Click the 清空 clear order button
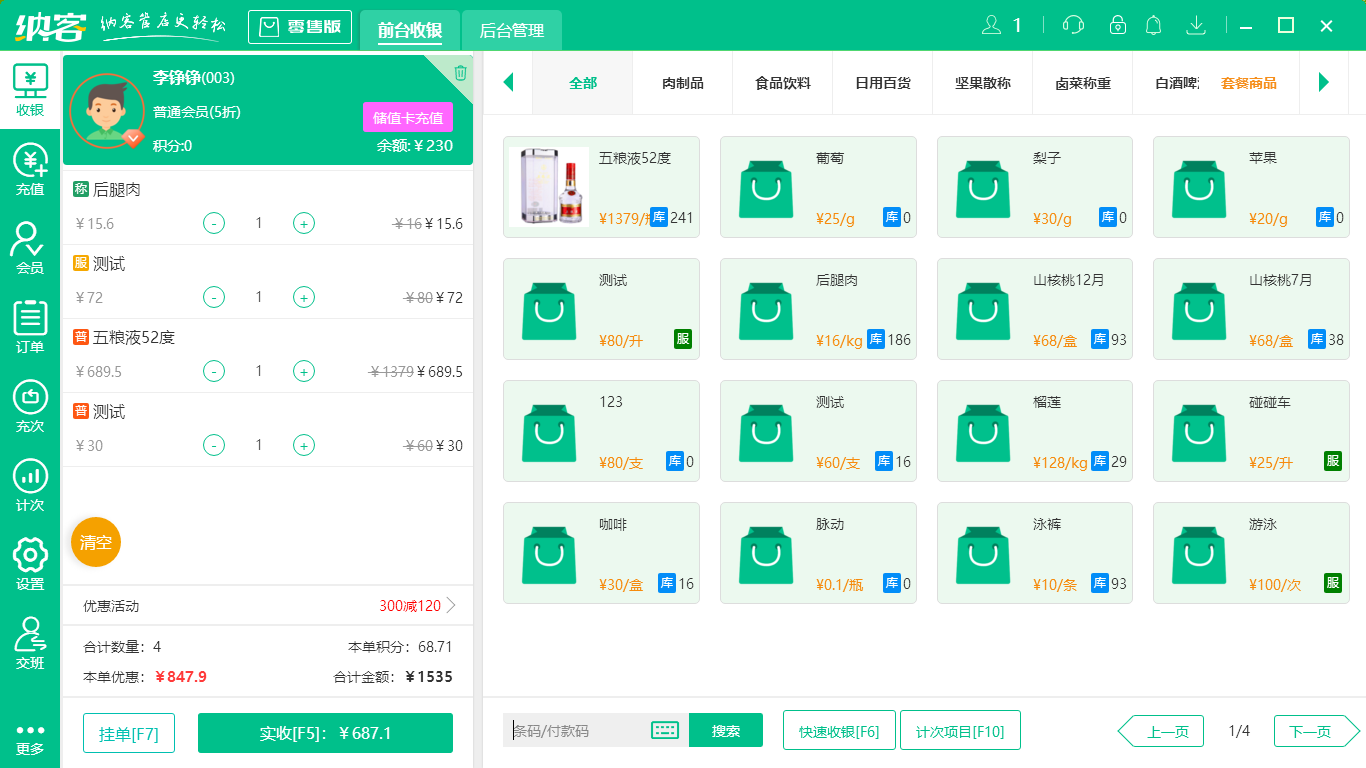The width and height of the screenshot is (1366, 768). pyautogui.click(x=95, y=541)
